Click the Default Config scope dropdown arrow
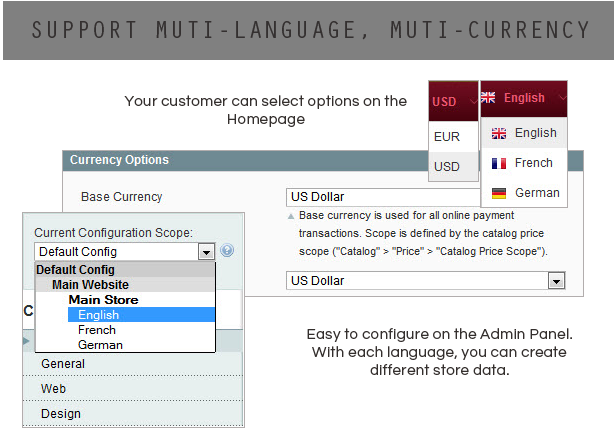The height and width of the screenshot is (448, 616). [206, 252]
